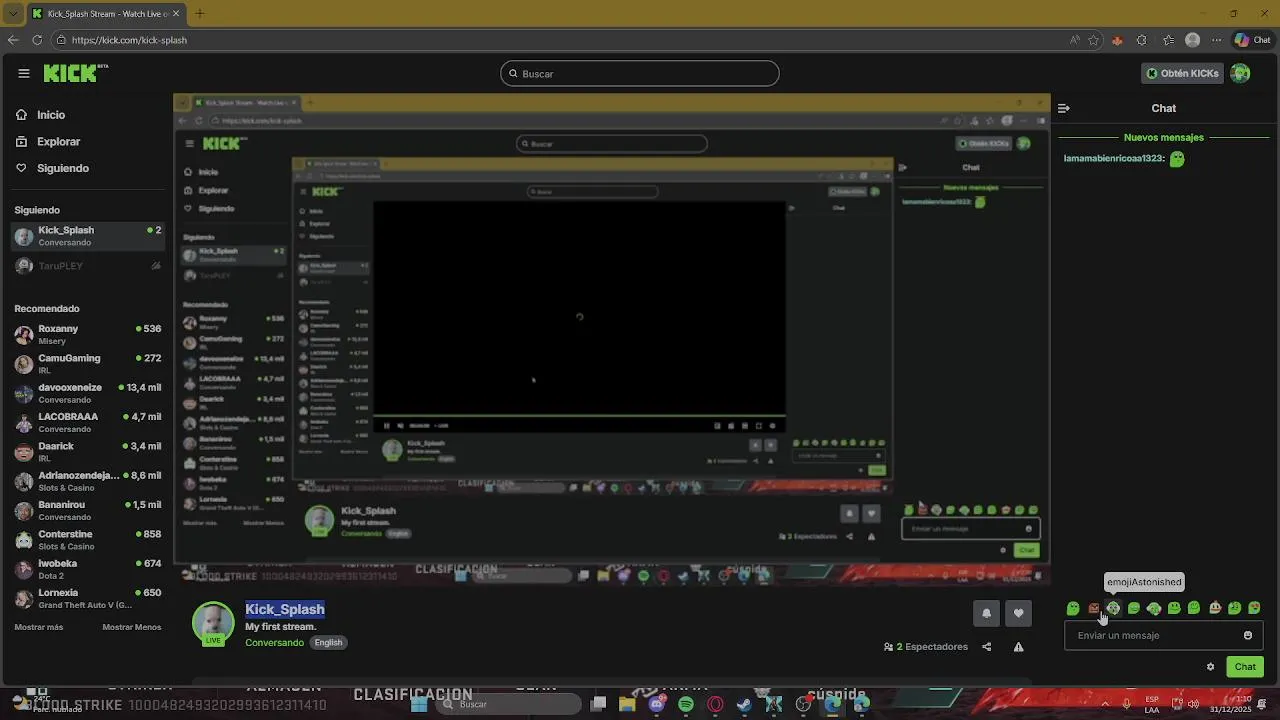Click the 2 Espectadores viewer count
Viewport: 1280px width, 720px height.
point(926,647)
